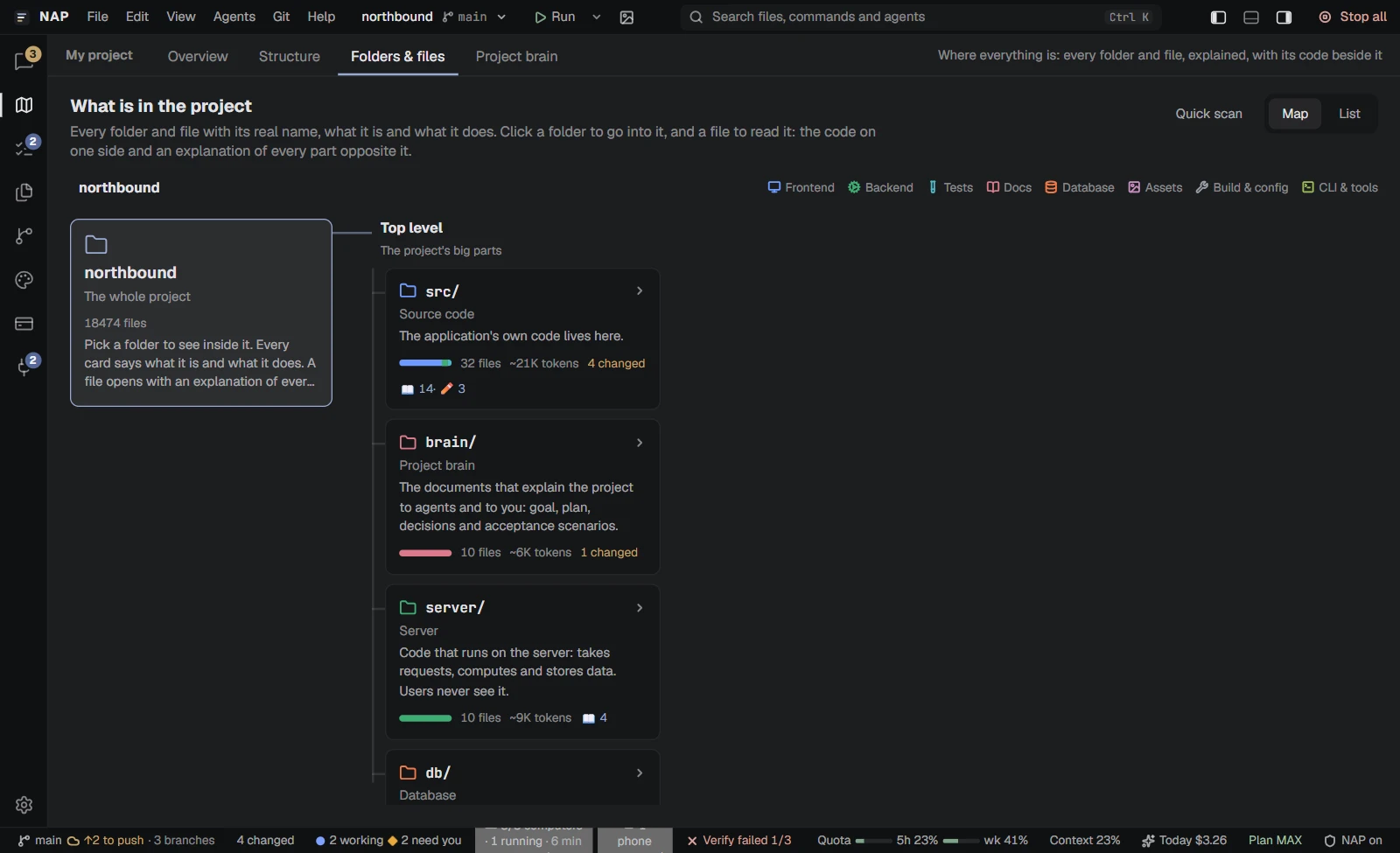Viewport: 1400px width, 853px height.
Task: Click the NAP app menu icon
Action: pyautogui.click(x=22, y=17)
